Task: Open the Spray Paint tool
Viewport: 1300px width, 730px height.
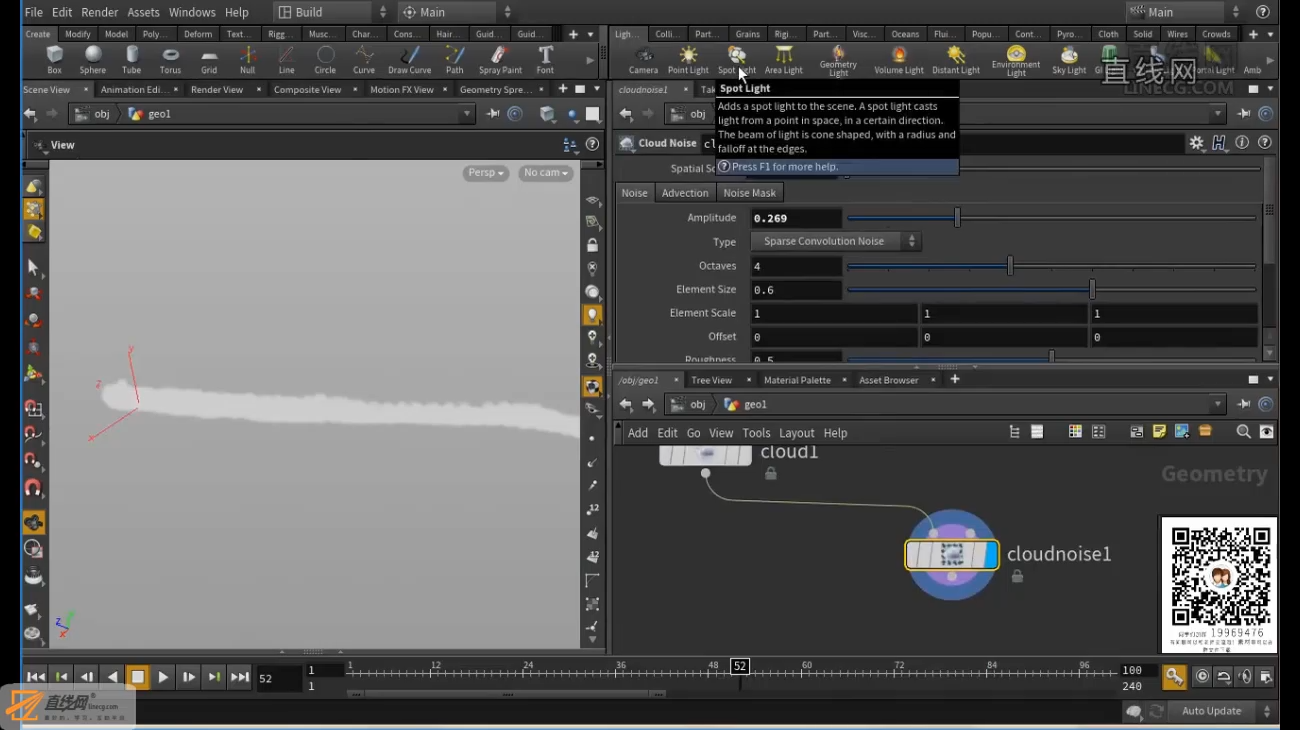Action: 500,60
